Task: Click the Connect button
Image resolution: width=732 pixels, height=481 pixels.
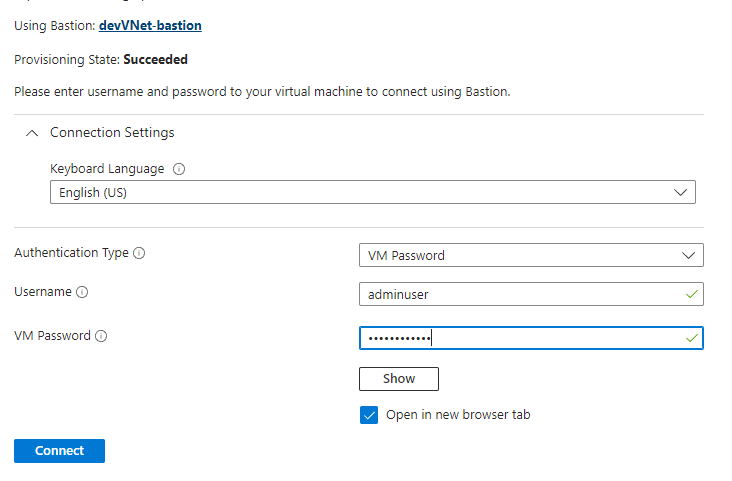Action: tap(59, 451)
